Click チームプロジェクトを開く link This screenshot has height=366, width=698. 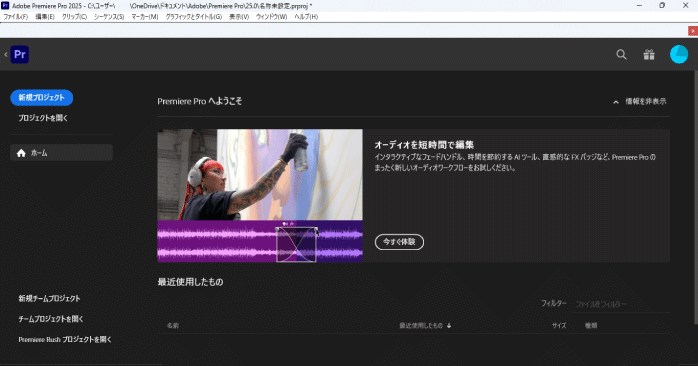51,319
